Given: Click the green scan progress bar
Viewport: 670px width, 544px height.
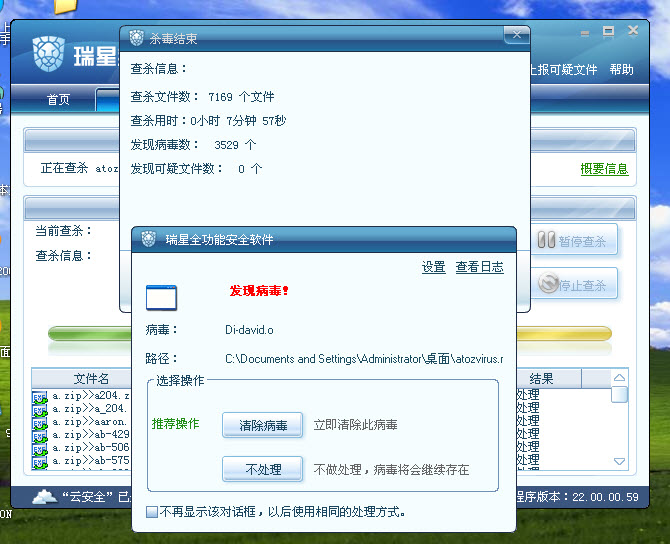Looking at the screenshot, I should (90, 333).
